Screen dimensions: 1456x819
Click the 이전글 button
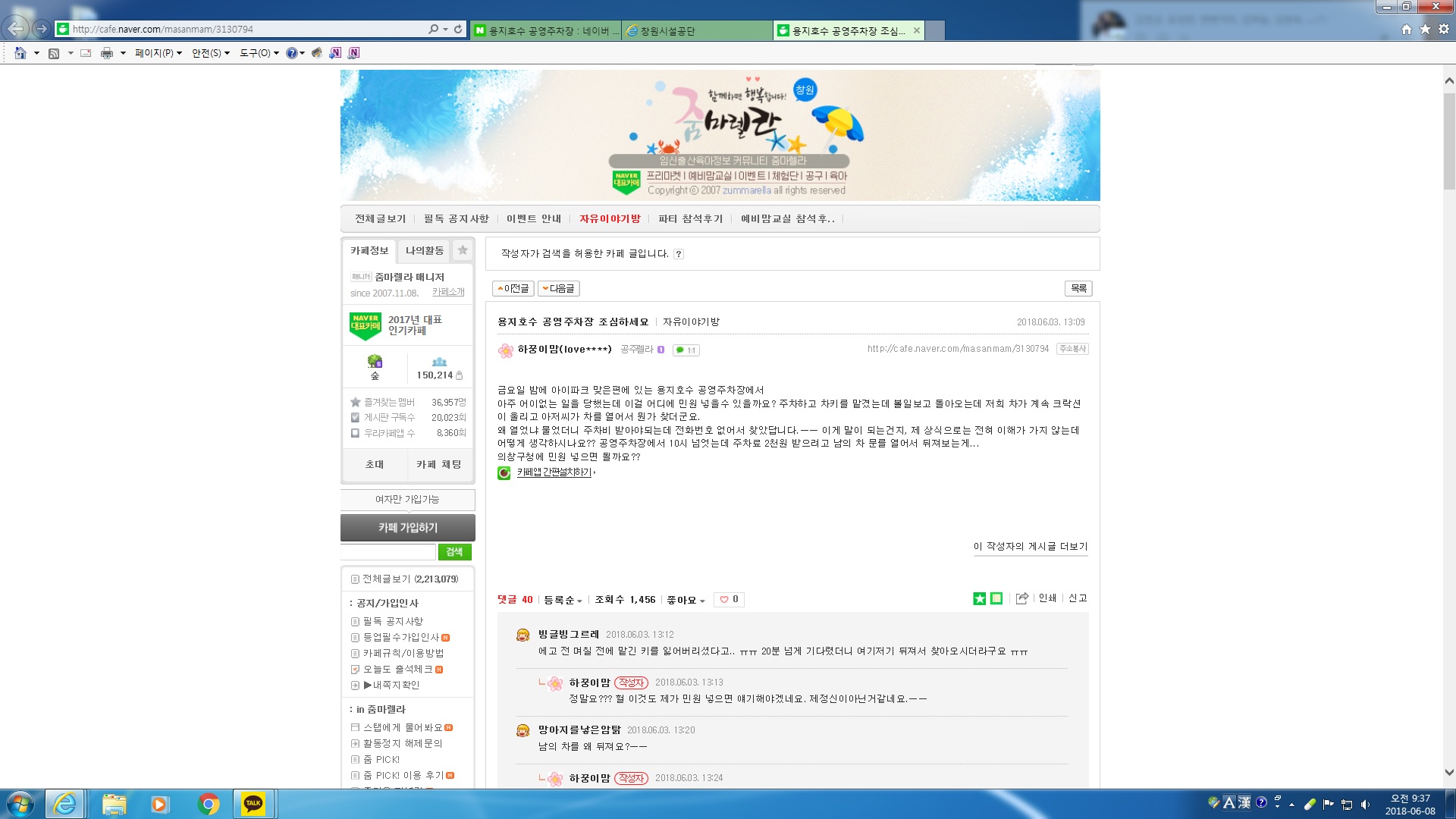[513, 288]
